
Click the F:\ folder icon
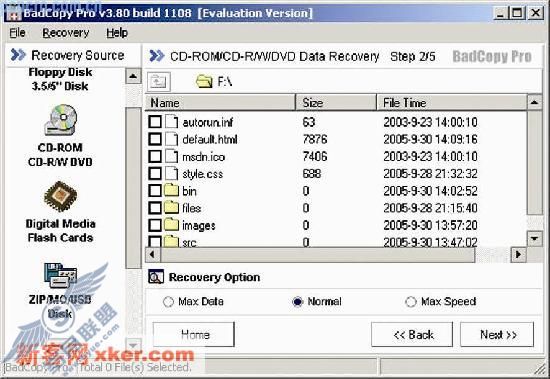pos(204,82)
